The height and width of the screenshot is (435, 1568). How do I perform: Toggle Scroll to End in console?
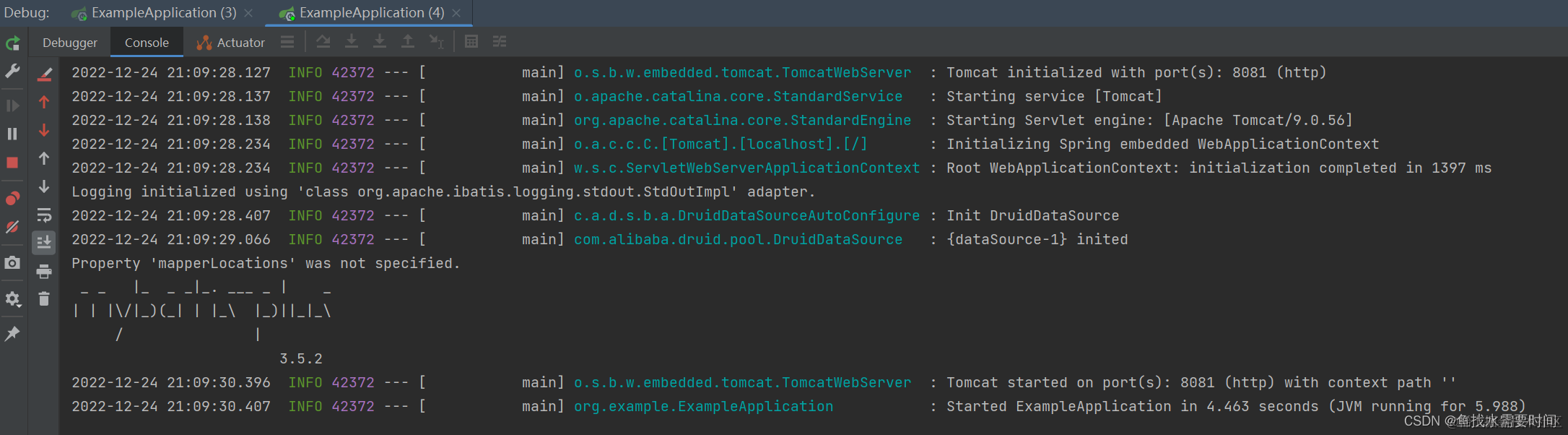point(44,243)
